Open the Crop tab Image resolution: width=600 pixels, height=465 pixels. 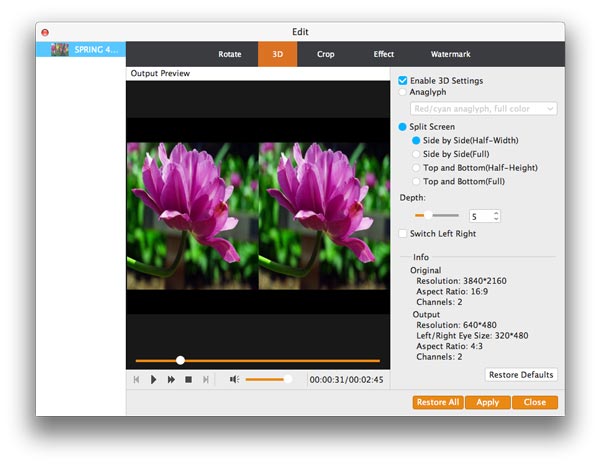(326, 54)
